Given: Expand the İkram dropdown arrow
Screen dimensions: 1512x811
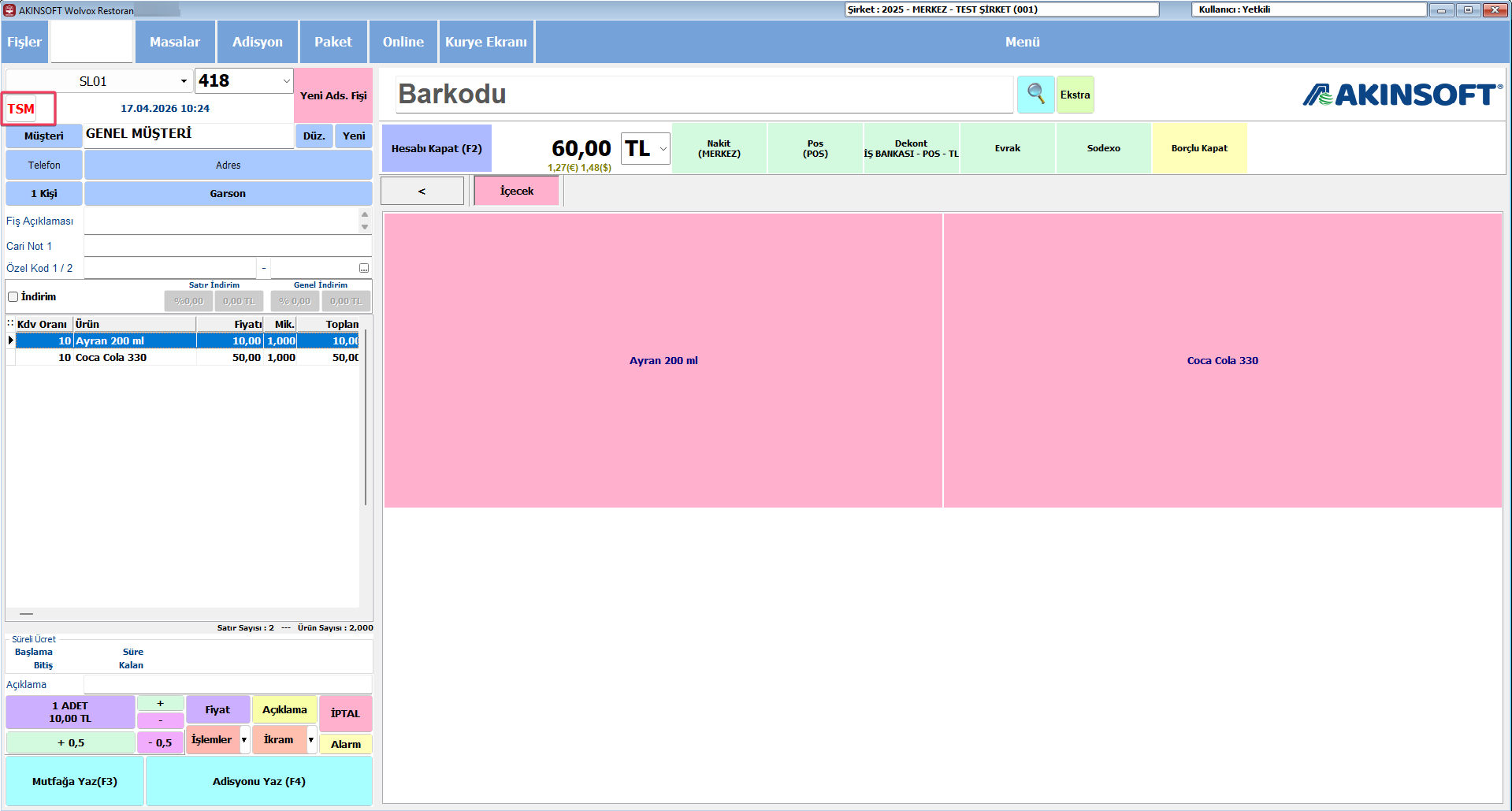Looking at the screenshot, I should (311, 740).
